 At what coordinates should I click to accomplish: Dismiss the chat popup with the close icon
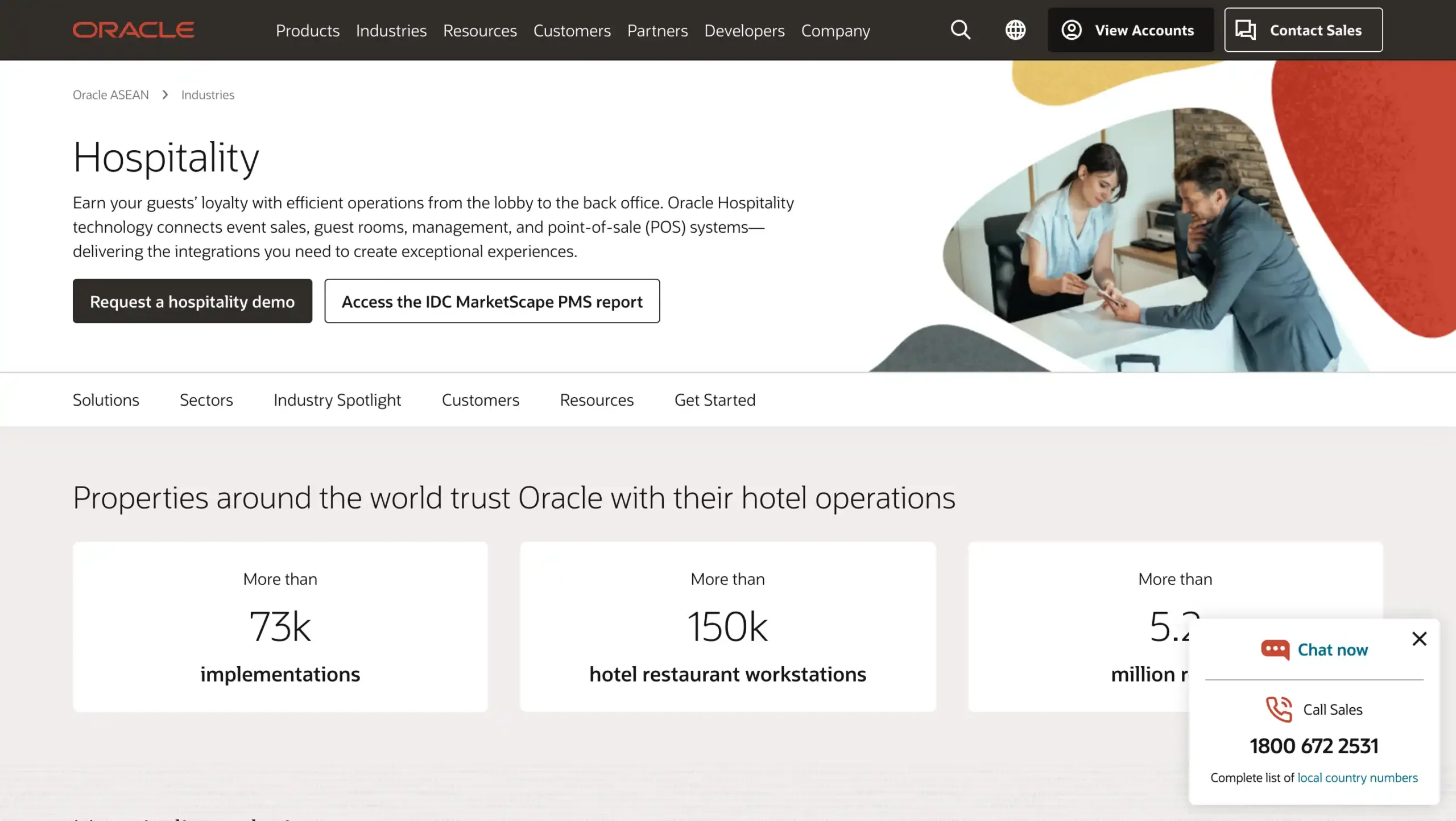pos(1420,639)
